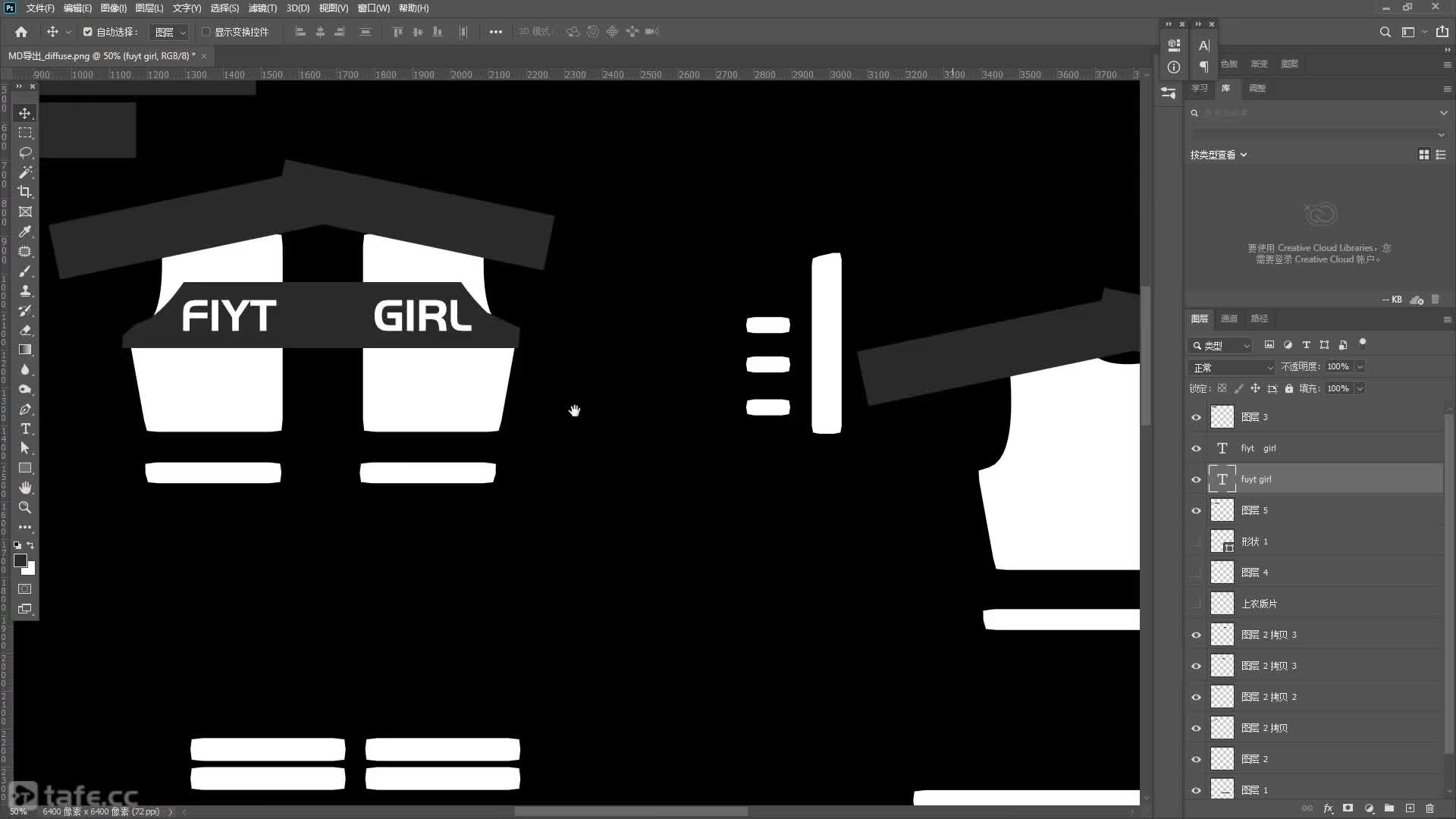
Task: Add a layer mask from panel bottom
Action: point(1348,808)
